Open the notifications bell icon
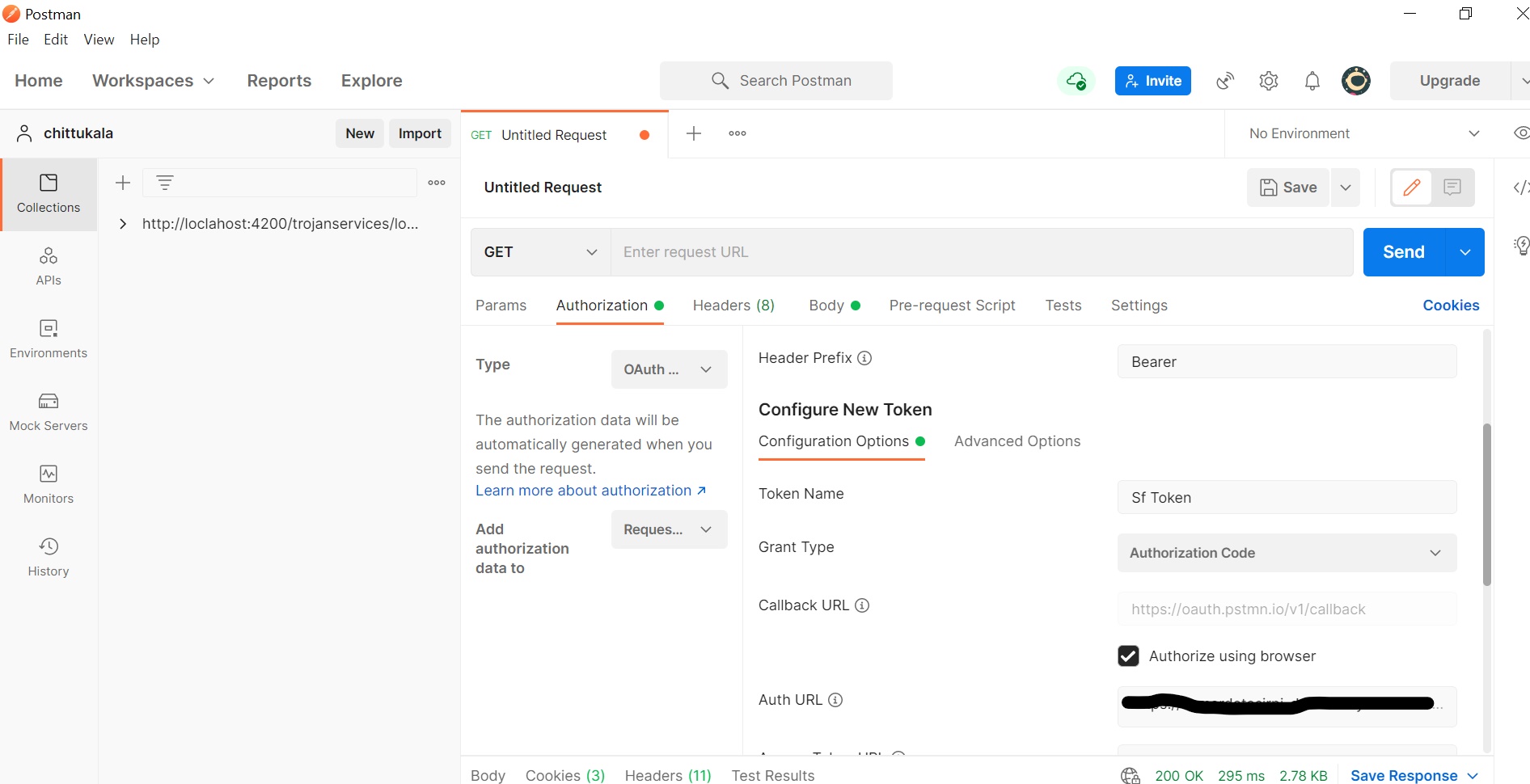The width and height of the screenshot is (1530, 784). (x=1312, y=81)
